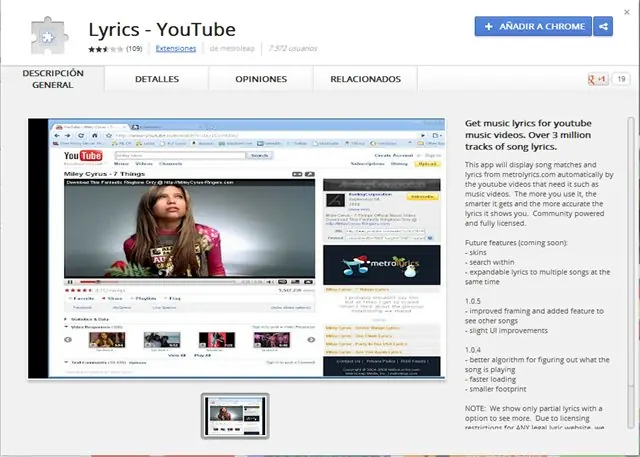Click the 'Lyrics - YouTube' title
The width and height of the screenshot is (640, 457).
[162, 29]
